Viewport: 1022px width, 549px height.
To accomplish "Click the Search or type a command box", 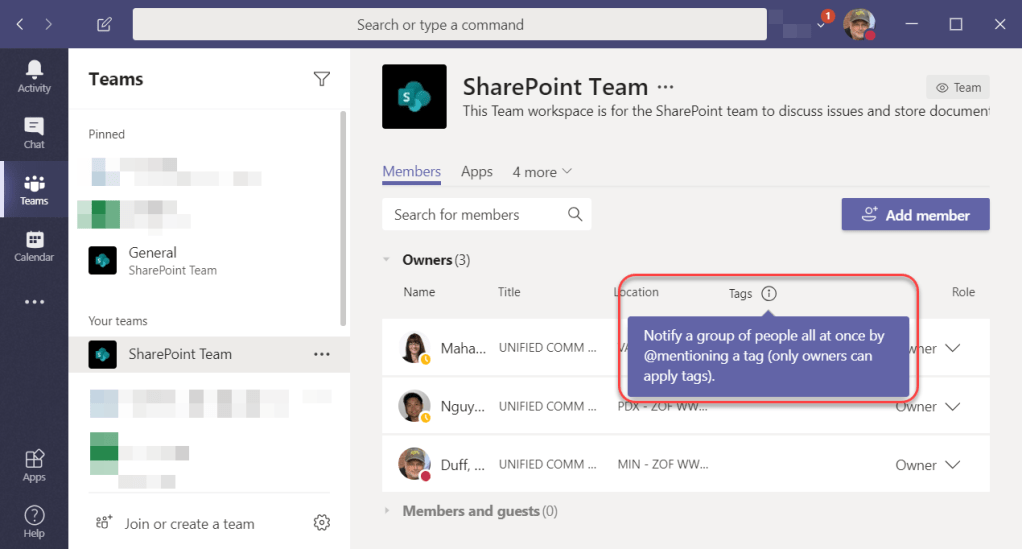I will [x=450, y=24].
